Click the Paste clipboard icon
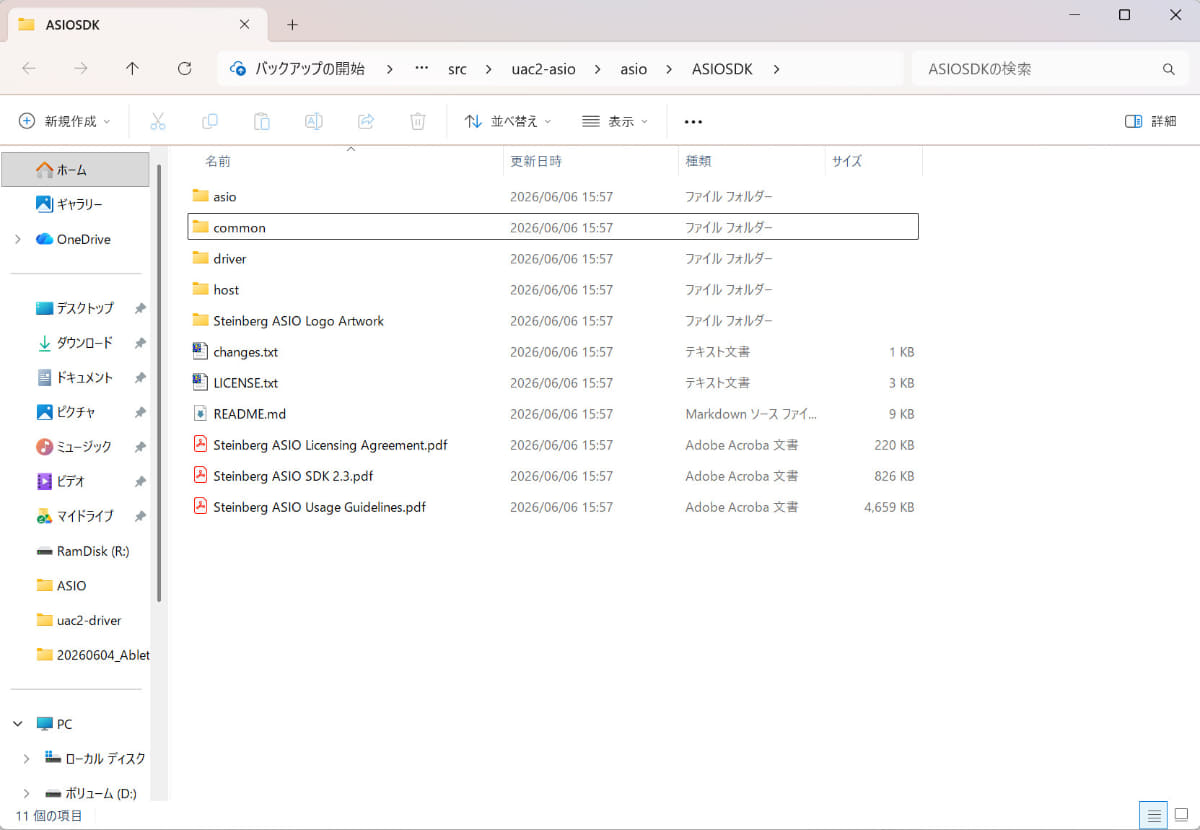 point(261,121)
